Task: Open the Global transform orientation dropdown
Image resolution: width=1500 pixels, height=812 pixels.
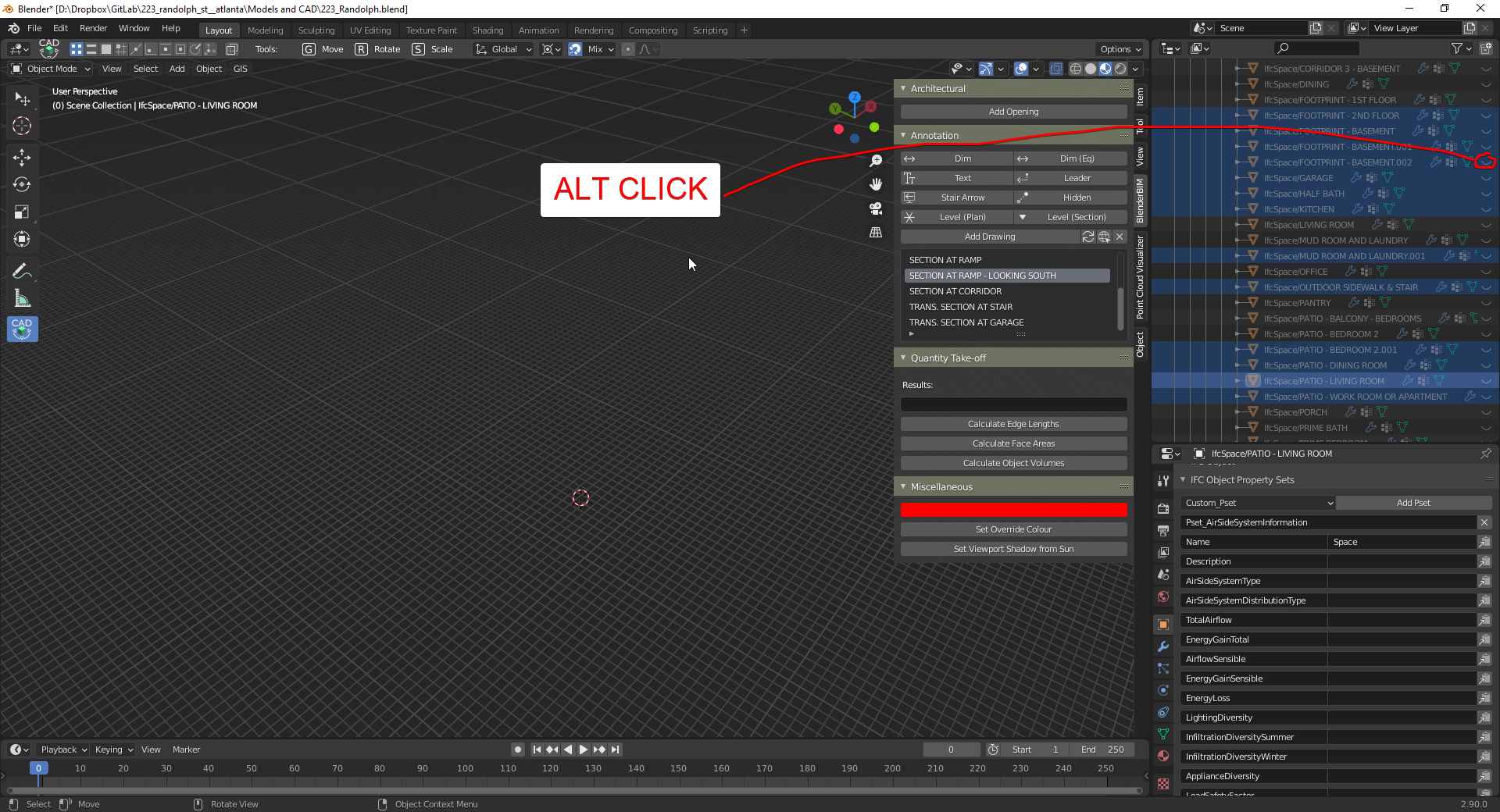Action: click(504, 49)
